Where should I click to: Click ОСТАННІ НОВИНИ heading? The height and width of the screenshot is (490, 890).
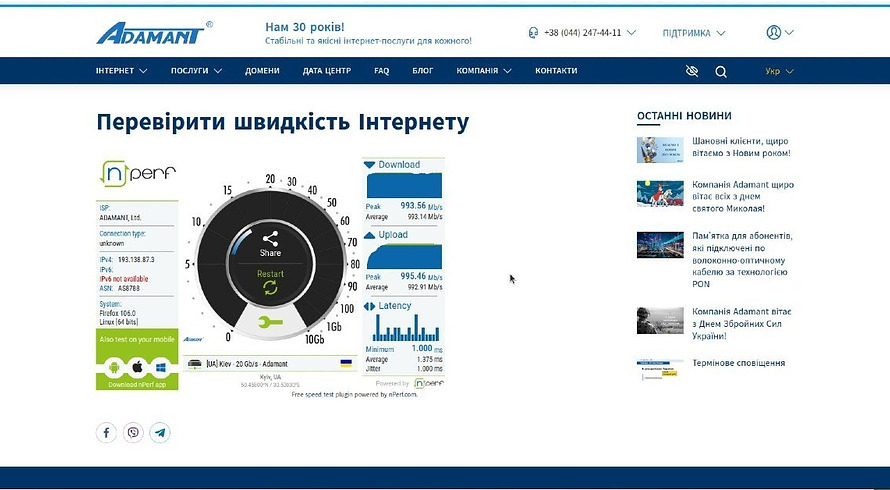point(684,116)
